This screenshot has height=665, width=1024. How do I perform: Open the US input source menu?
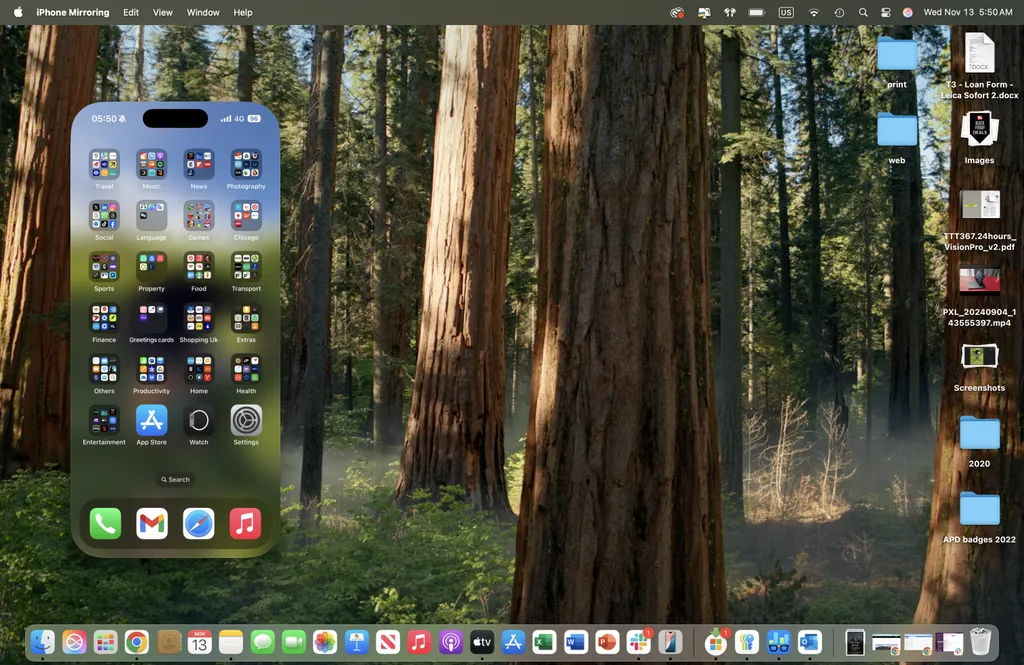point(786,12)
